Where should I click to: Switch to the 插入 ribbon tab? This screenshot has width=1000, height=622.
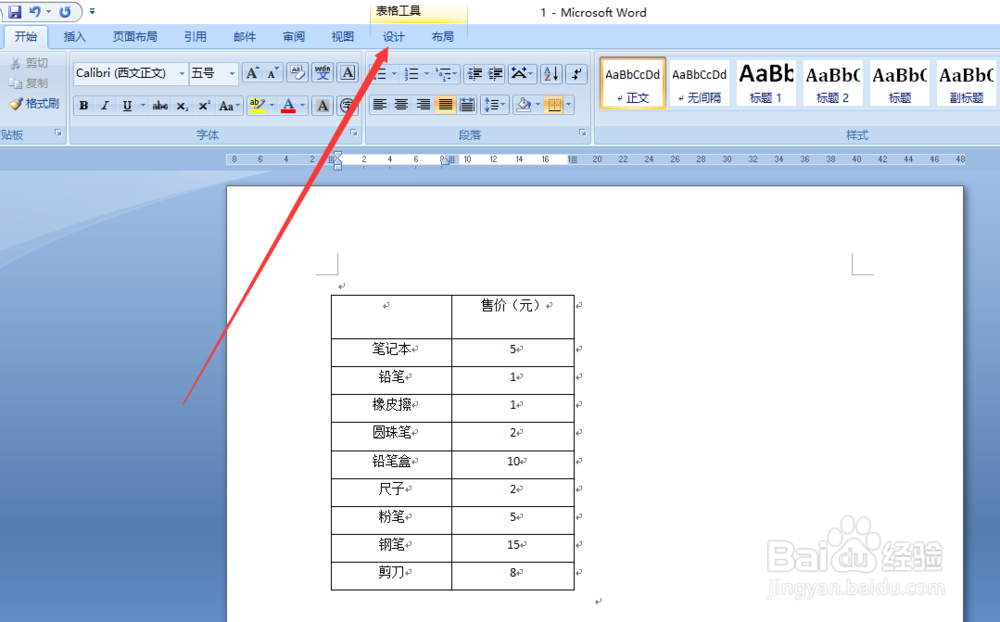[x=75, y=36]
